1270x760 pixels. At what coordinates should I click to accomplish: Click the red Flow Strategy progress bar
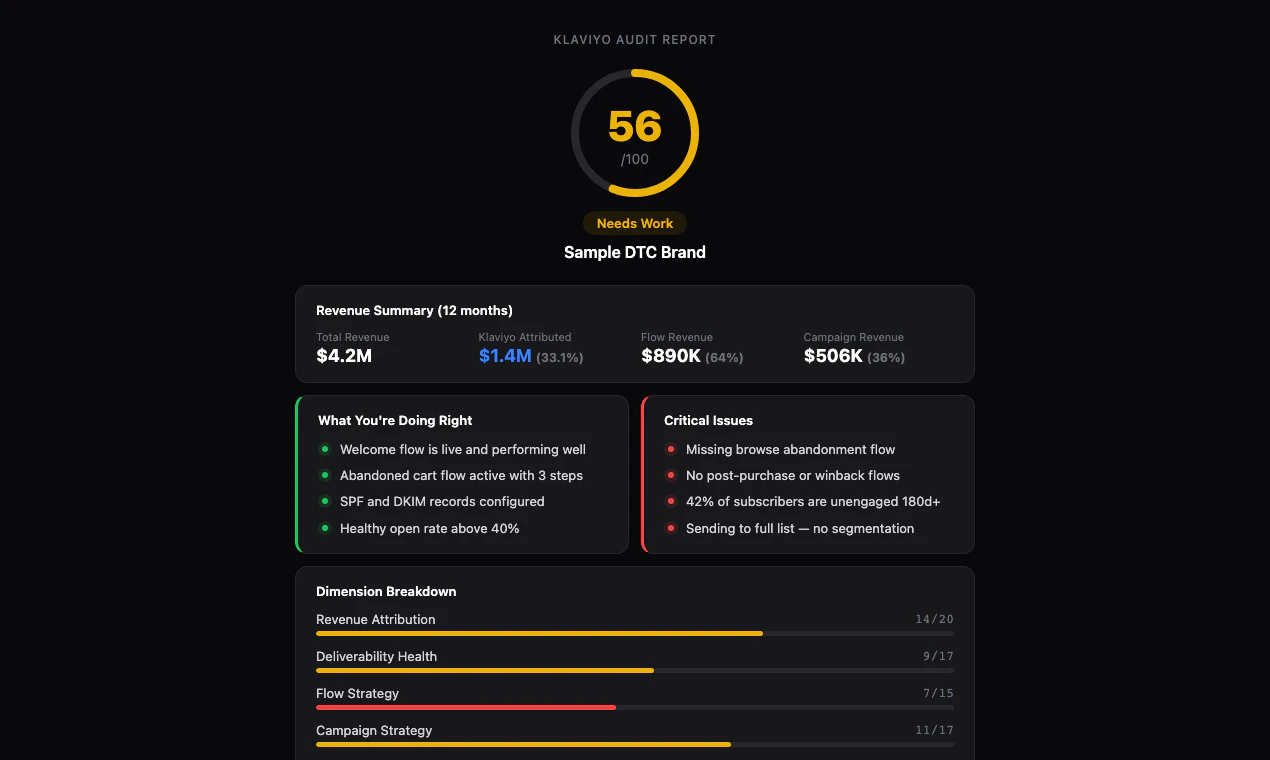[x=634, y=707]
